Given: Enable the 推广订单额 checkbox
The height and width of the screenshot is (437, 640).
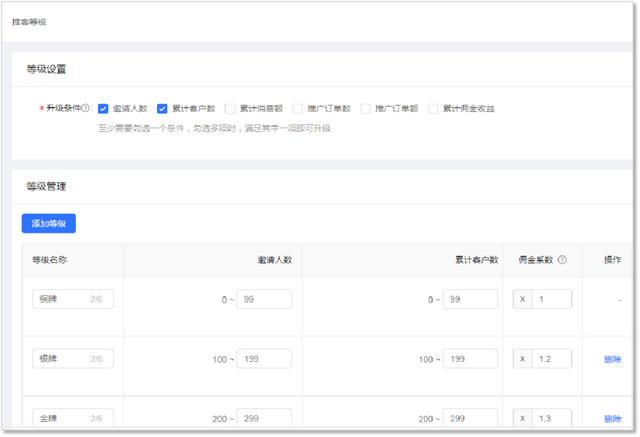Looking at the screenshot, I should [x=365, y=109].
